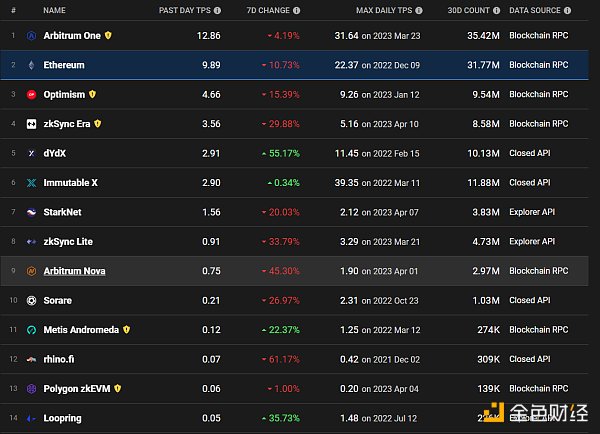Open the StarkNet project name link
This screenshot has width=600, height=434.
[x=62, y=212]
